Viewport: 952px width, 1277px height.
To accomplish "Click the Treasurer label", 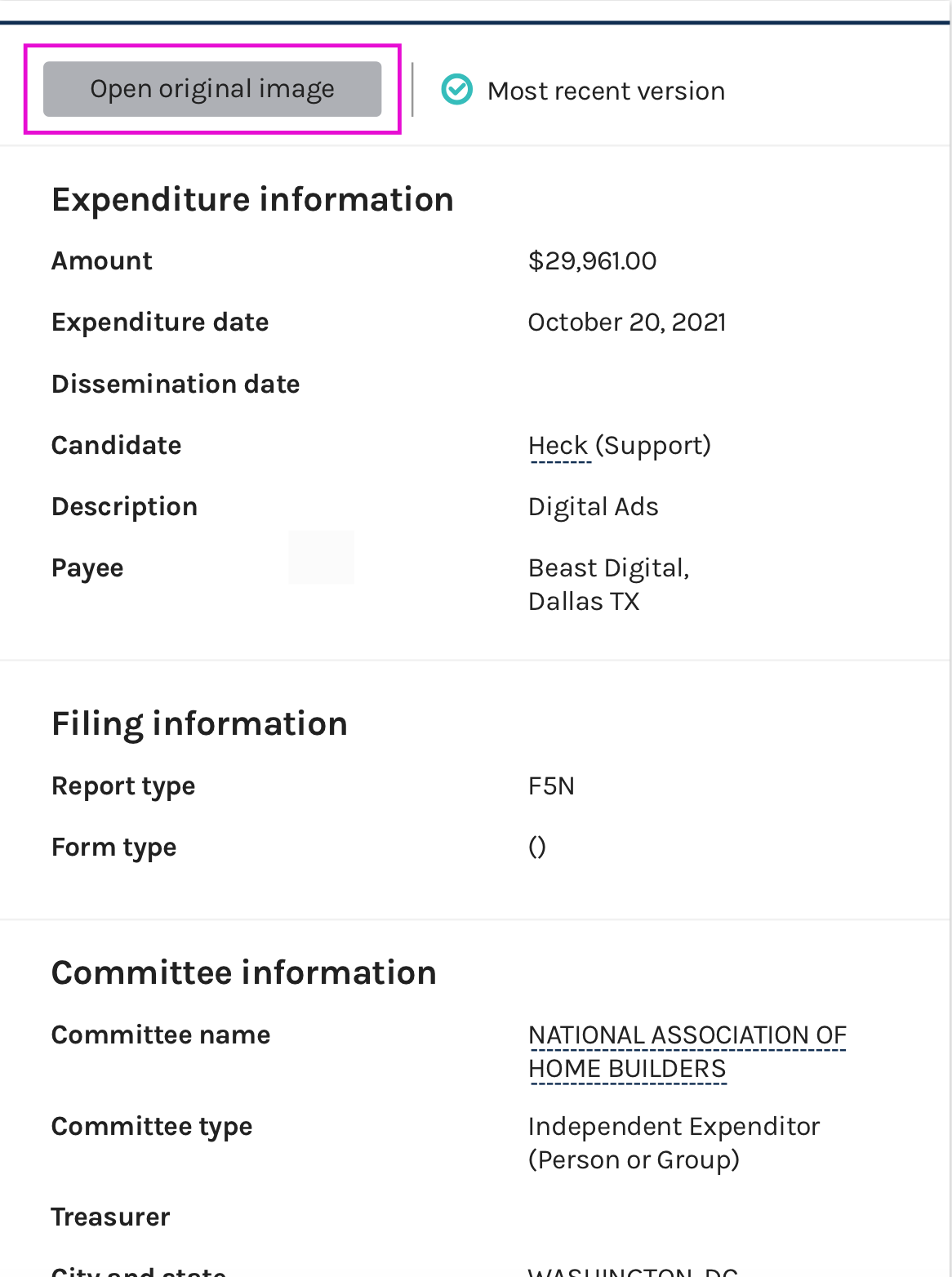I will click(x=111, y=1217).
